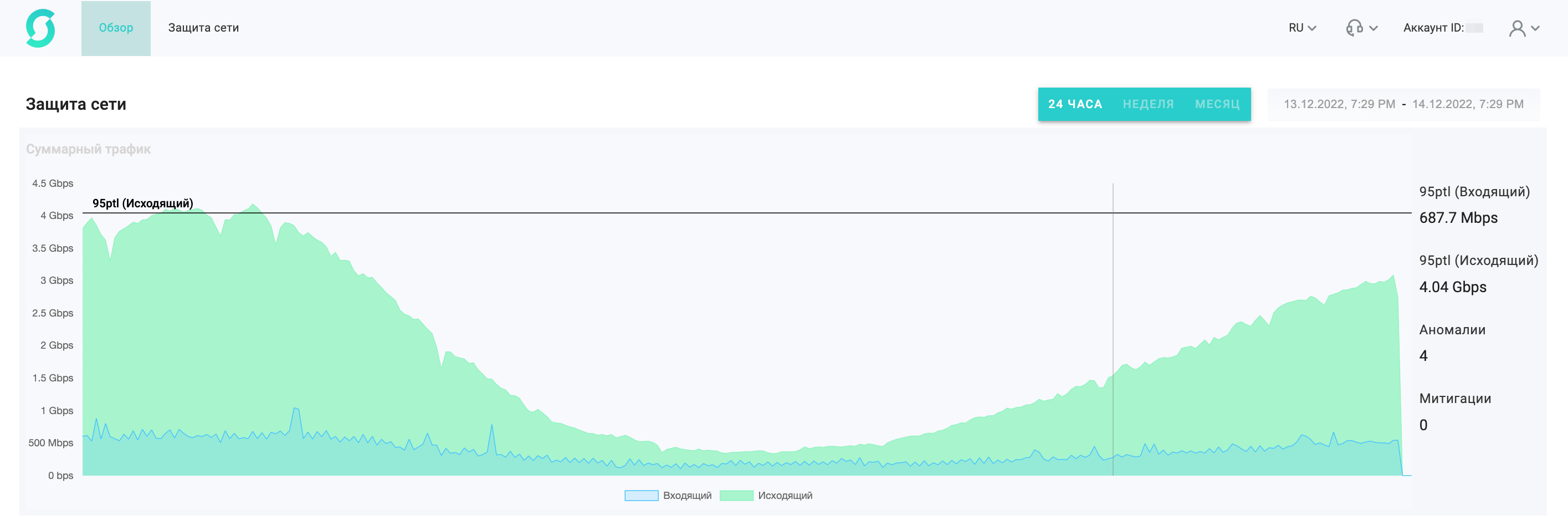
Task: Click the Аномалии count value
Action: [1423, 356]
